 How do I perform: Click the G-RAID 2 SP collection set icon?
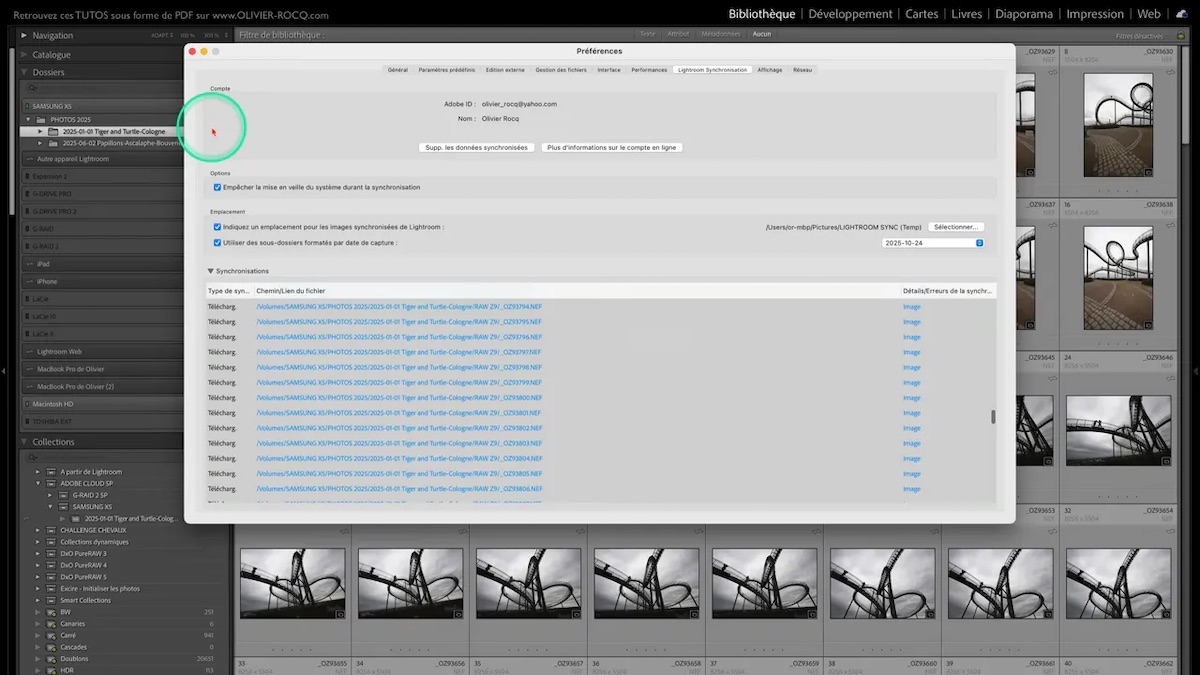pos(65,495)
